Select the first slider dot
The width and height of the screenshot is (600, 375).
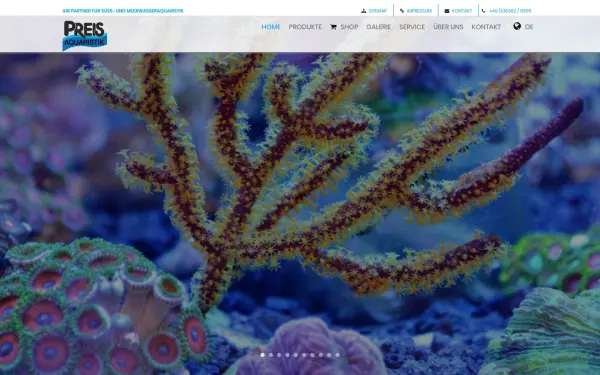pyautogui.click(x=262, y=355)
